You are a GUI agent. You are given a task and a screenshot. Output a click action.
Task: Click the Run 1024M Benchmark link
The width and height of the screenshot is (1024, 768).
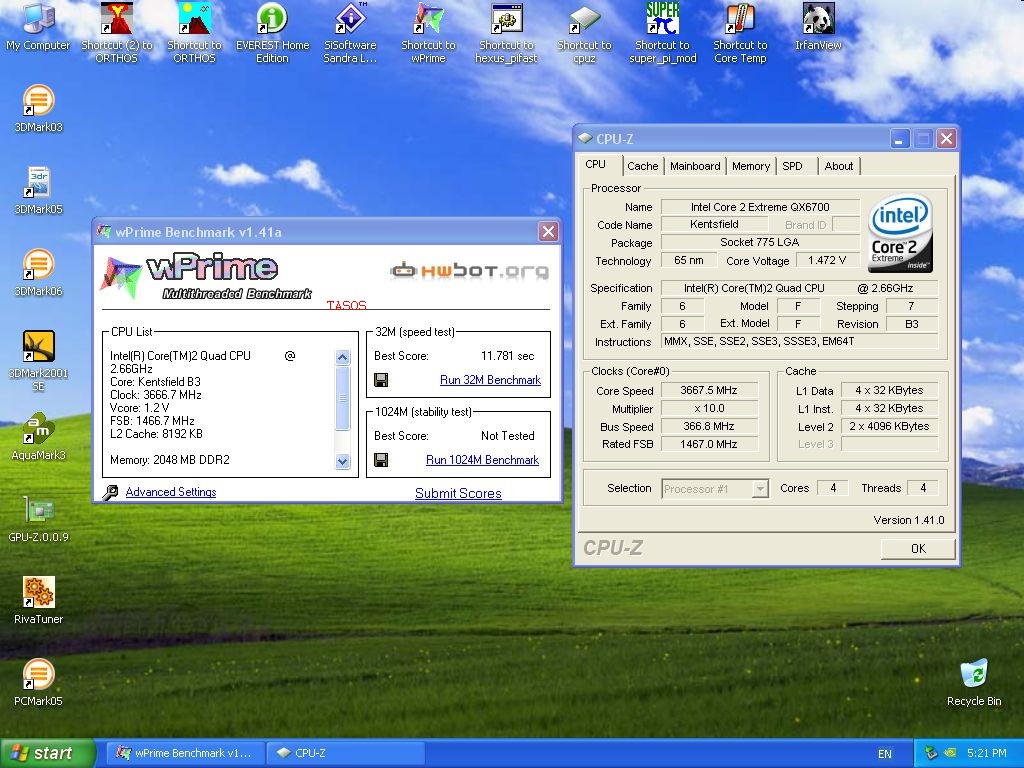click(483, 460)
